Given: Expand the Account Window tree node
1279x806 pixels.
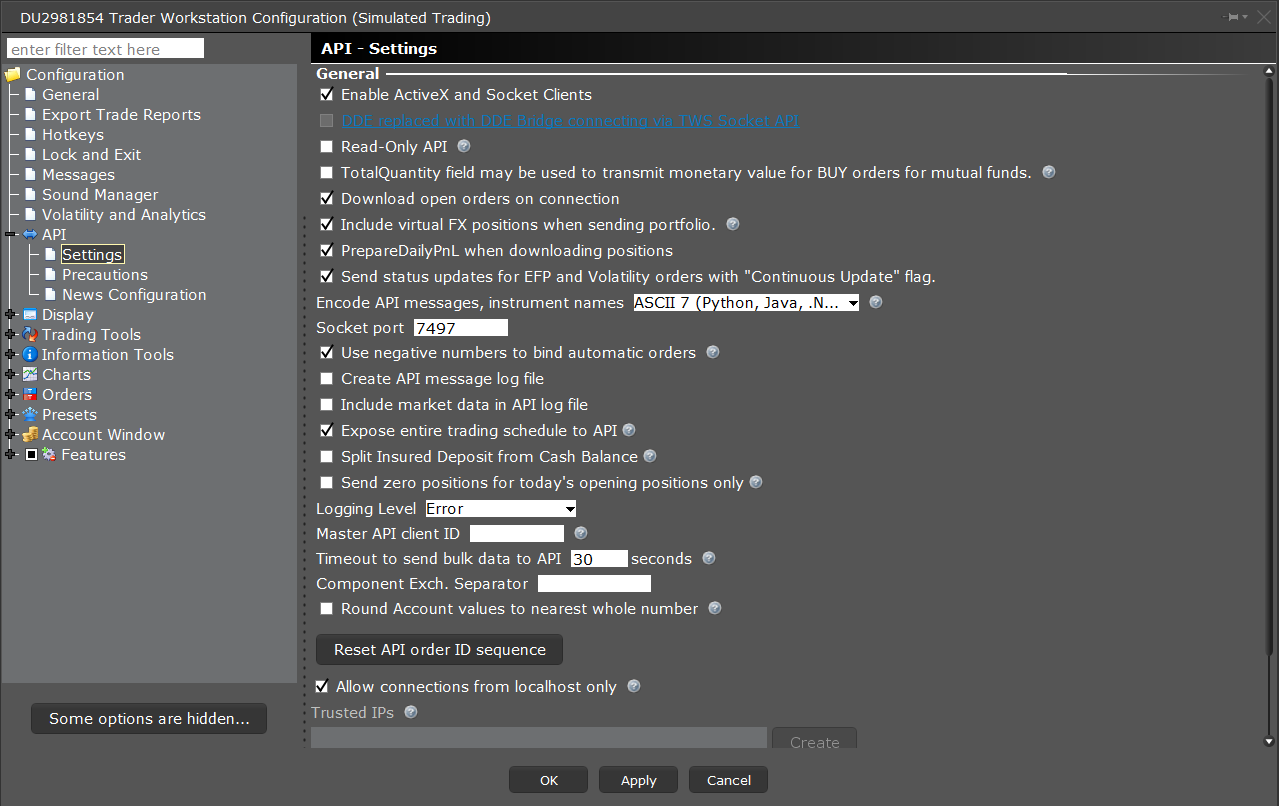Looking at the screenshot, I should [10, 435].
